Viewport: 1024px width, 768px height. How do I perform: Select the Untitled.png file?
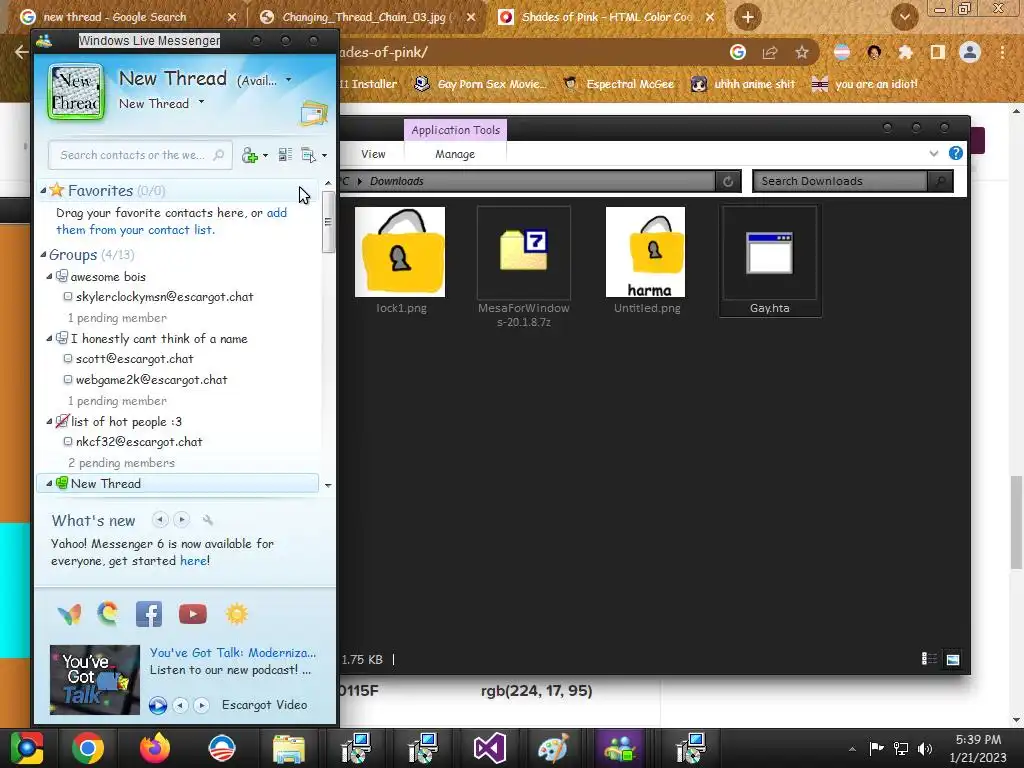tap(647, 261)
